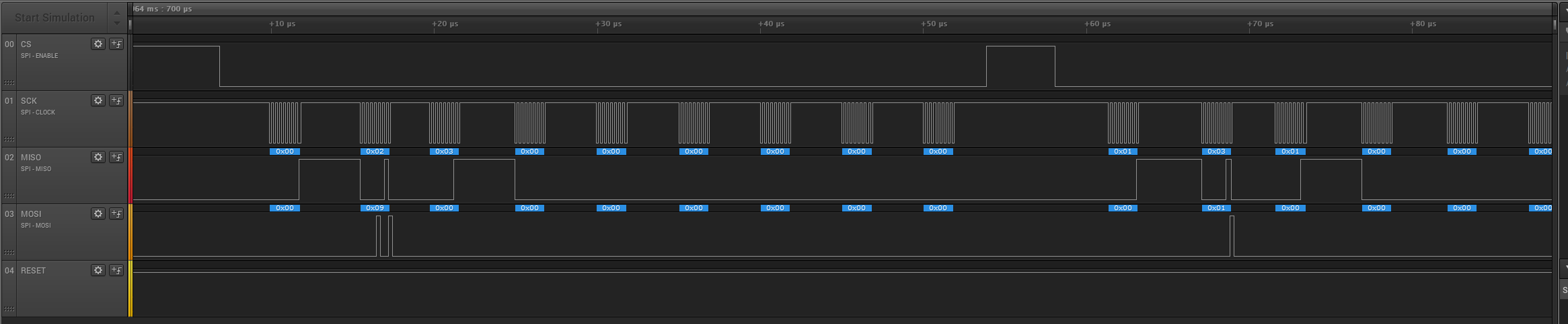Grab the CS channel drag handle dots
The height and width of the screenshot is (324, 1568).
(x=9, y=83)
